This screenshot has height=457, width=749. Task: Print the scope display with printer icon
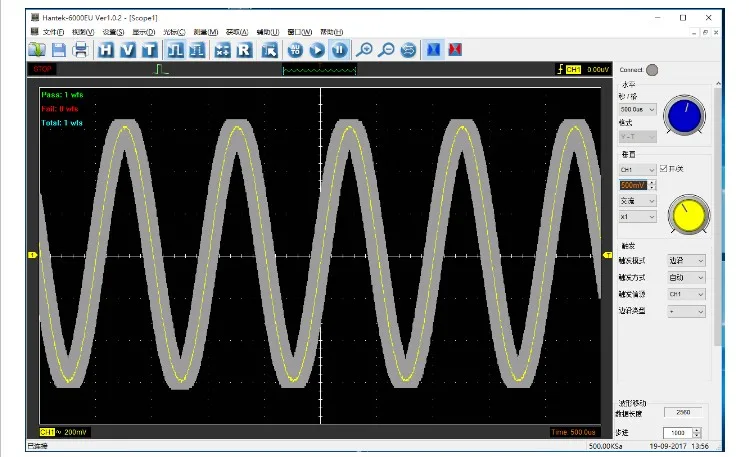81,50
